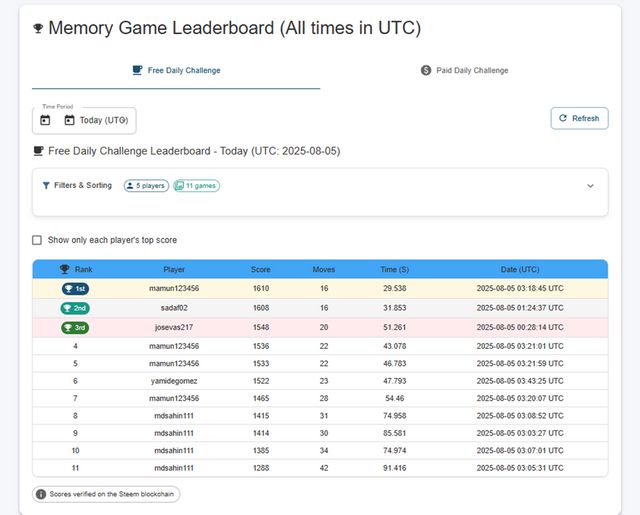640x515 pixels.
Task: Click score 1548 in the table
Action: tap(261, 327)
